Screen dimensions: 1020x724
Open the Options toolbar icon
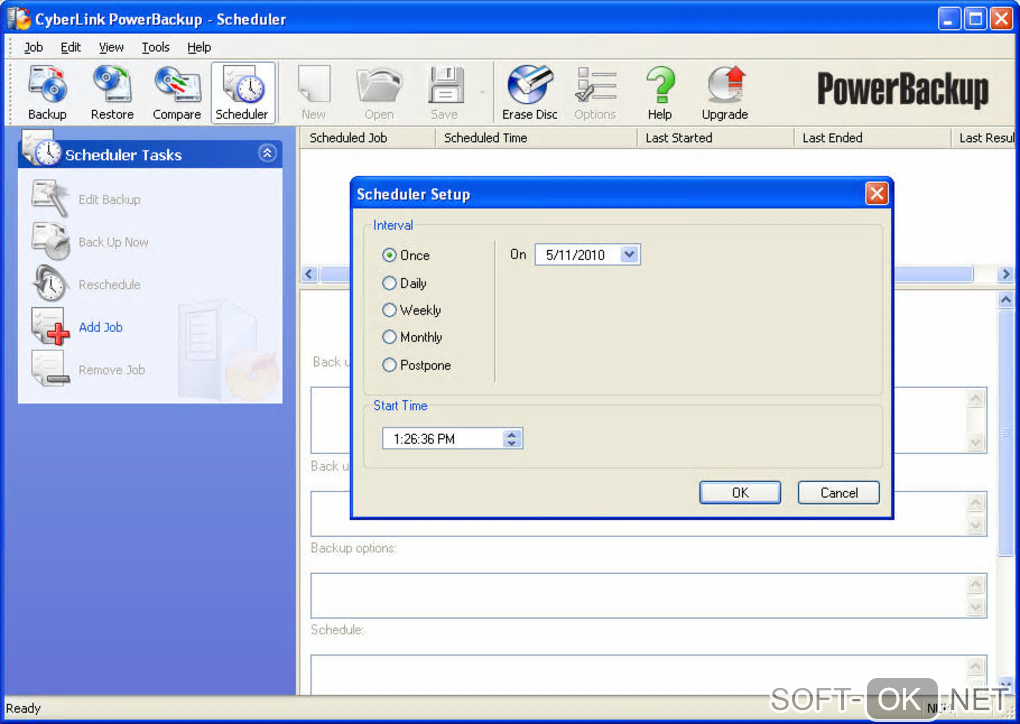tap(595, 92)
